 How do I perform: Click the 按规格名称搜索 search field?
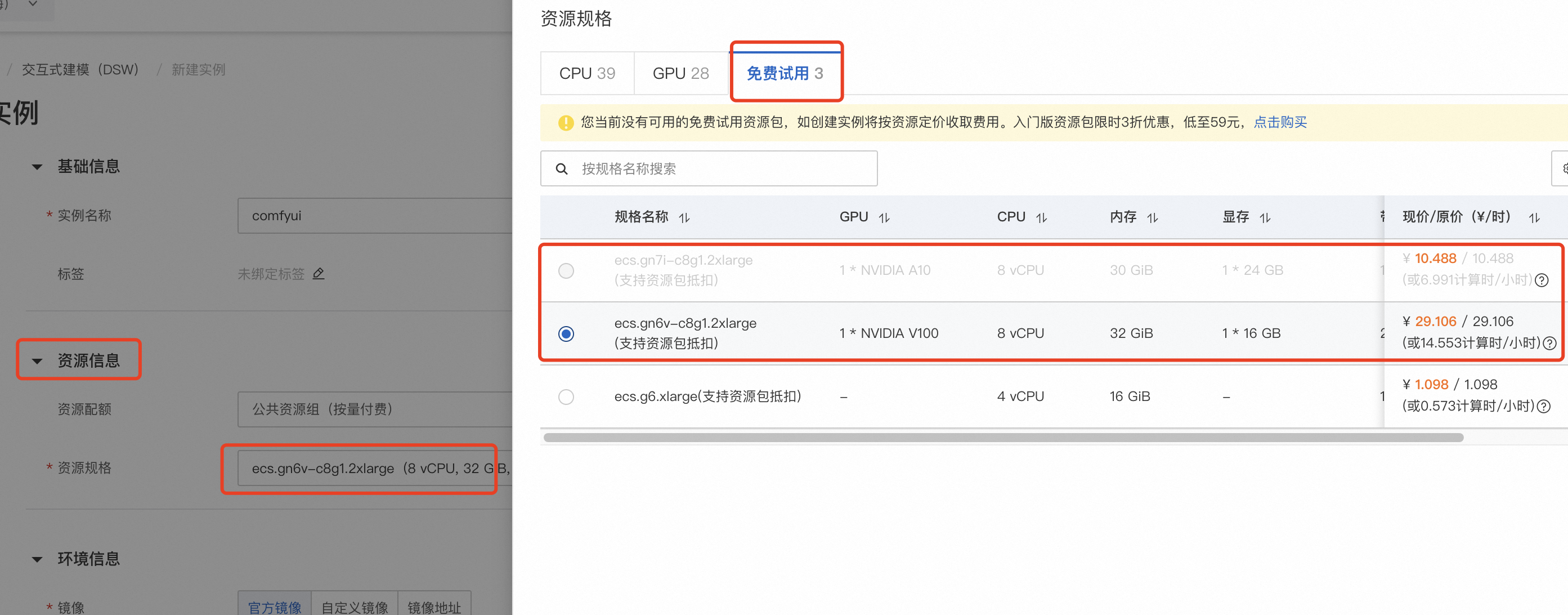[709, 168]
